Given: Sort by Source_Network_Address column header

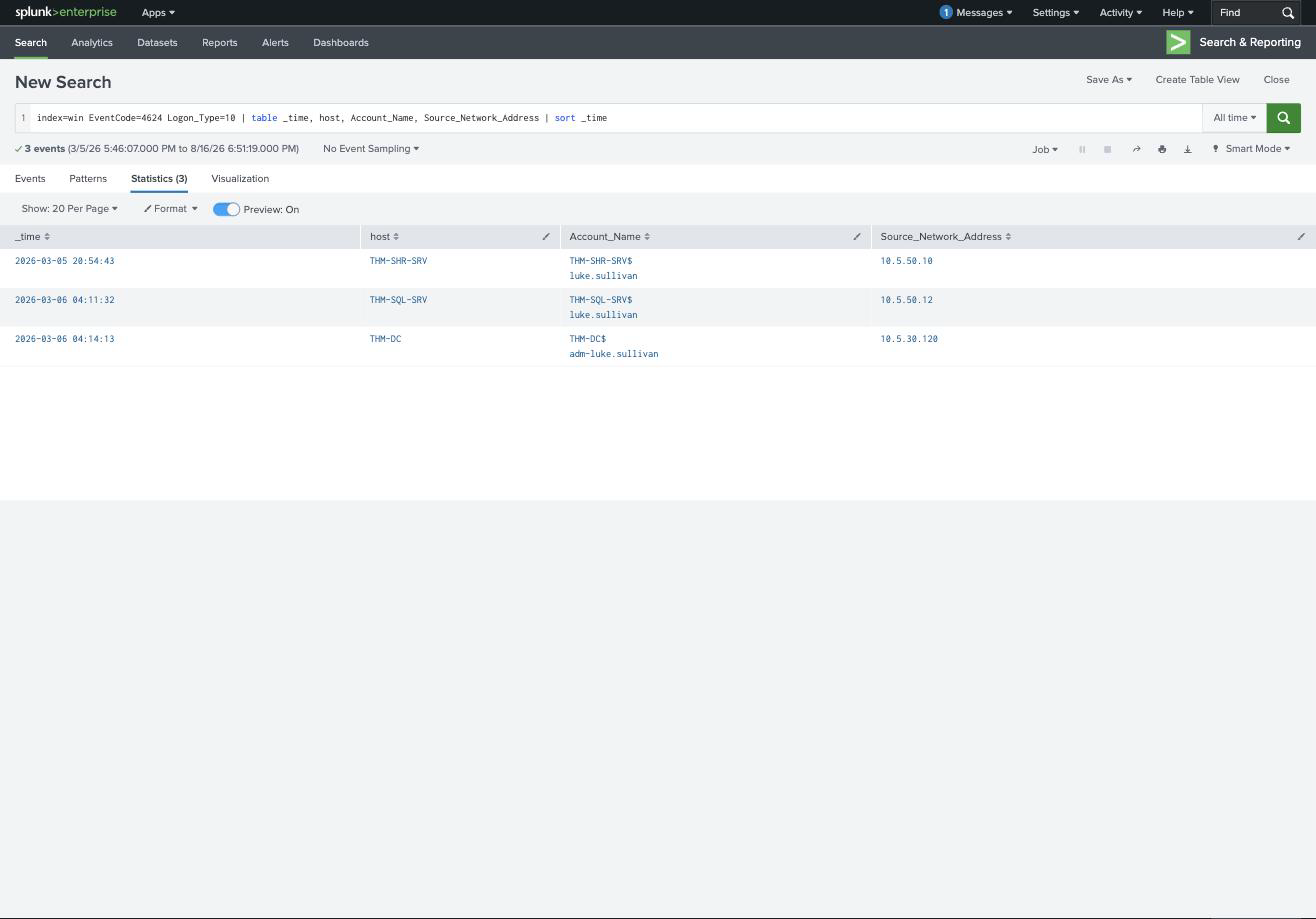Looking at the screenshot, I should (946, 237).
